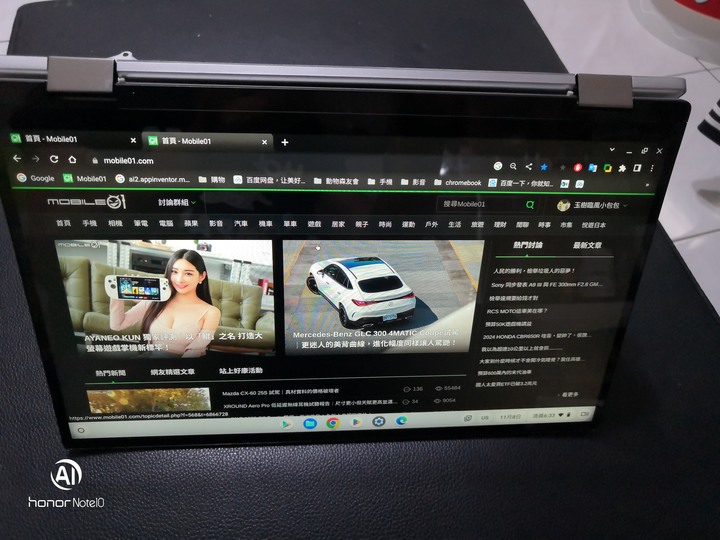The image size is (720, 540).
Task: Open the Chrome three-dot menu
Action: pos(652,169)
